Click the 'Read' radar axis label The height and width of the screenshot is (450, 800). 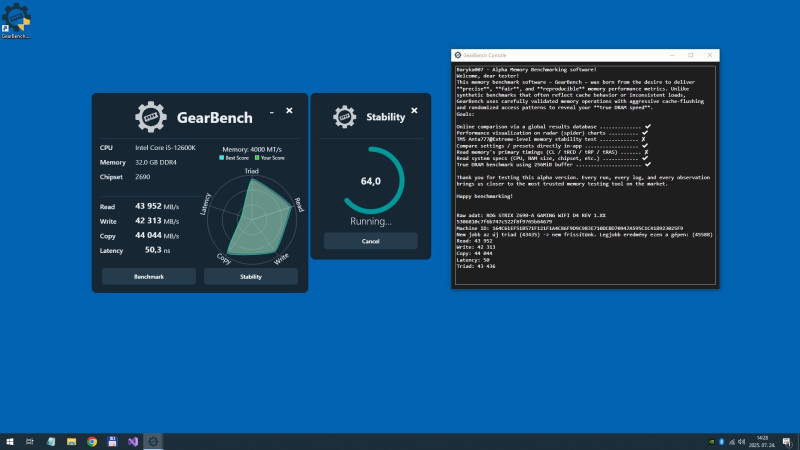(x=299, y=205)
